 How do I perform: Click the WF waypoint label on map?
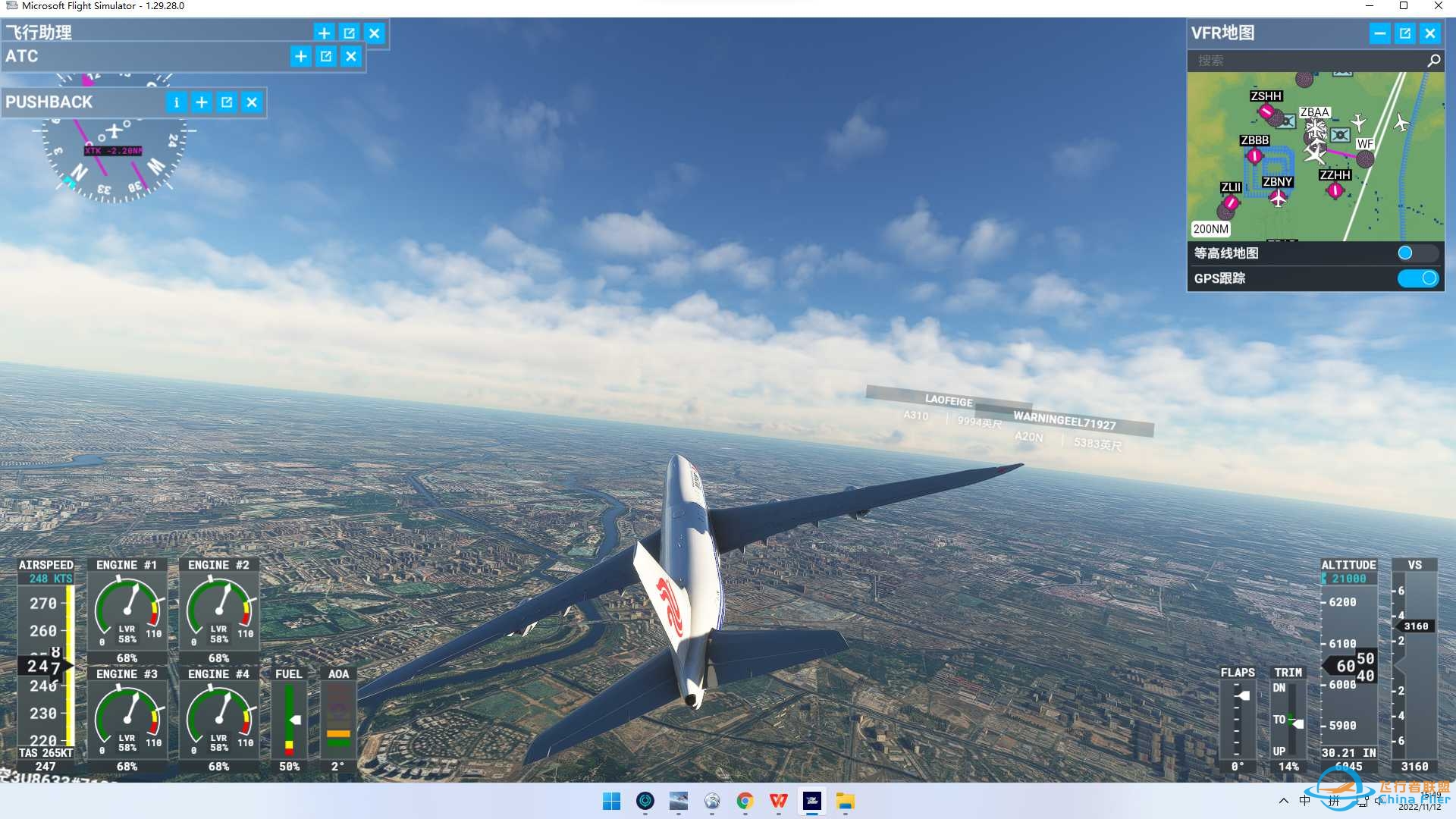1365,143
